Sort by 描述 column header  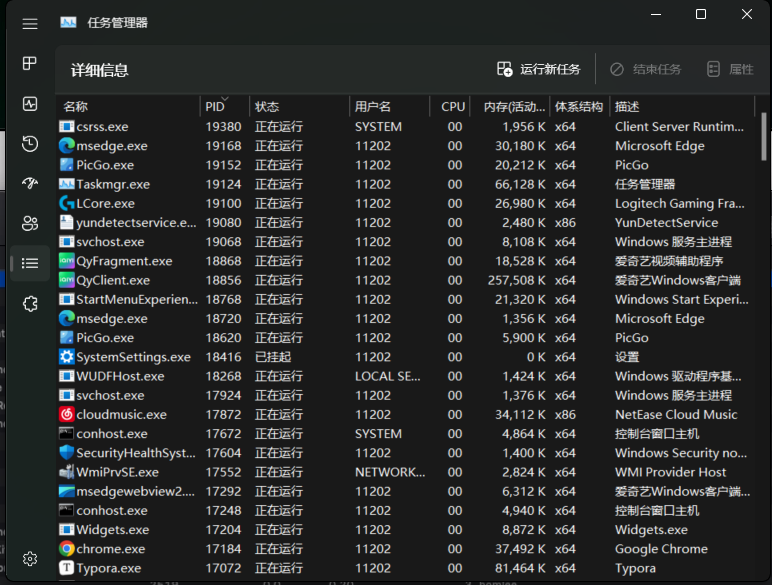pos(682,107)
